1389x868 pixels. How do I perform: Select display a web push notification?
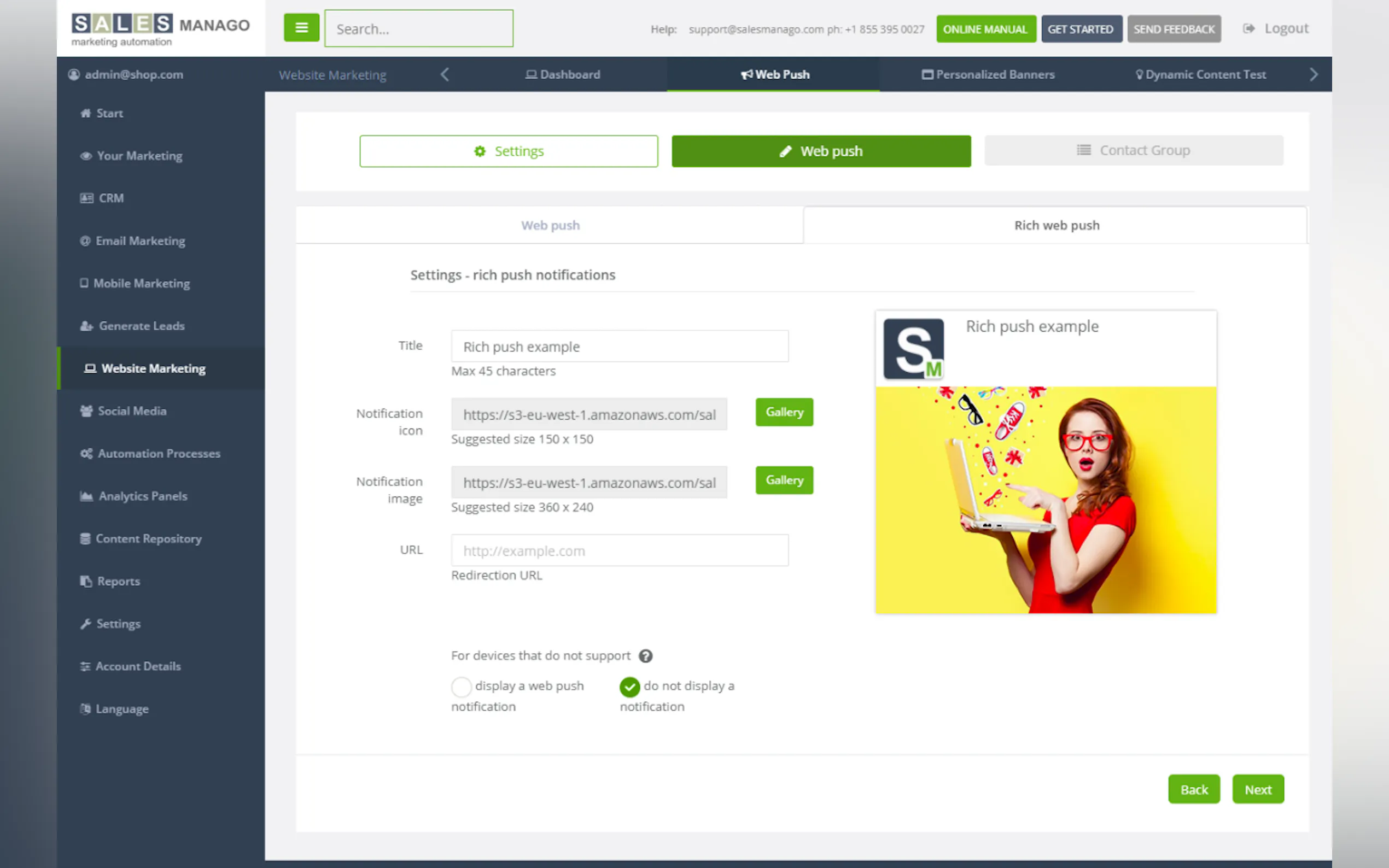point(461,687)
